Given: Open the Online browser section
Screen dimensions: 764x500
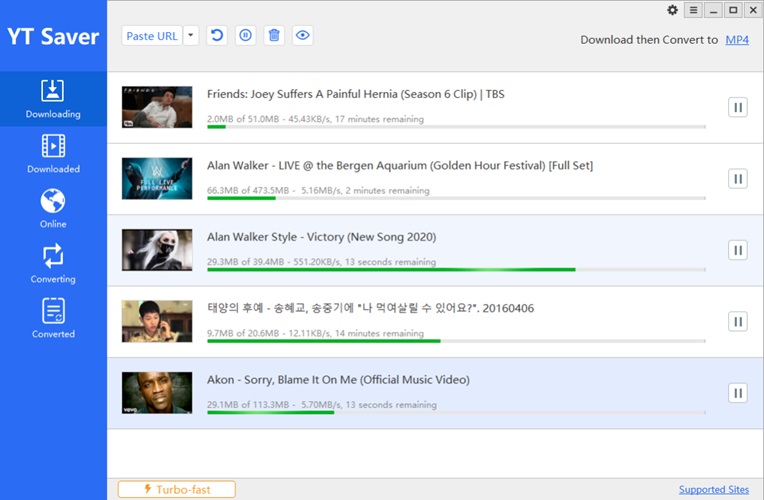Looking at the screenshot, I should tap(53, 209).
